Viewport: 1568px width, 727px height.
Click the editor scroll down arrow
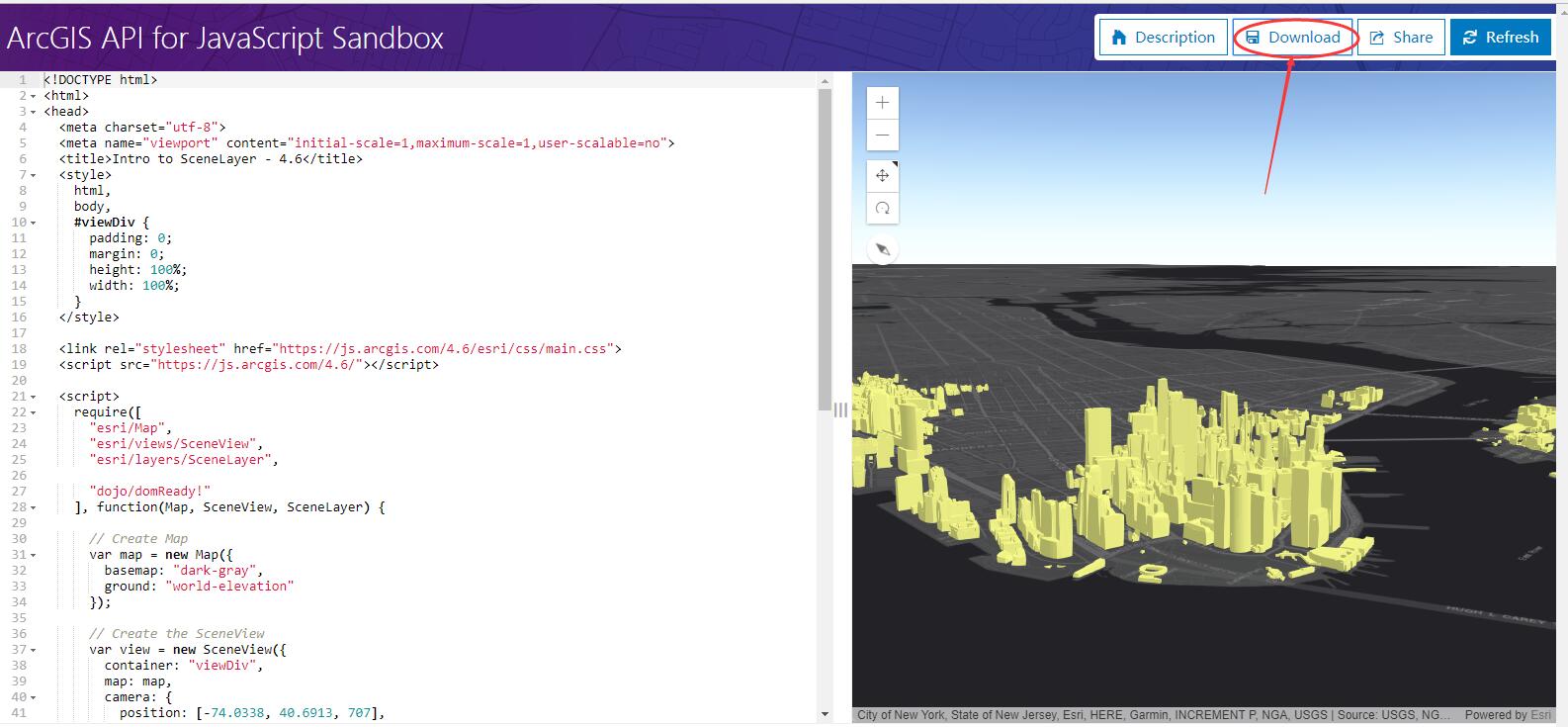tap(825, 713)
